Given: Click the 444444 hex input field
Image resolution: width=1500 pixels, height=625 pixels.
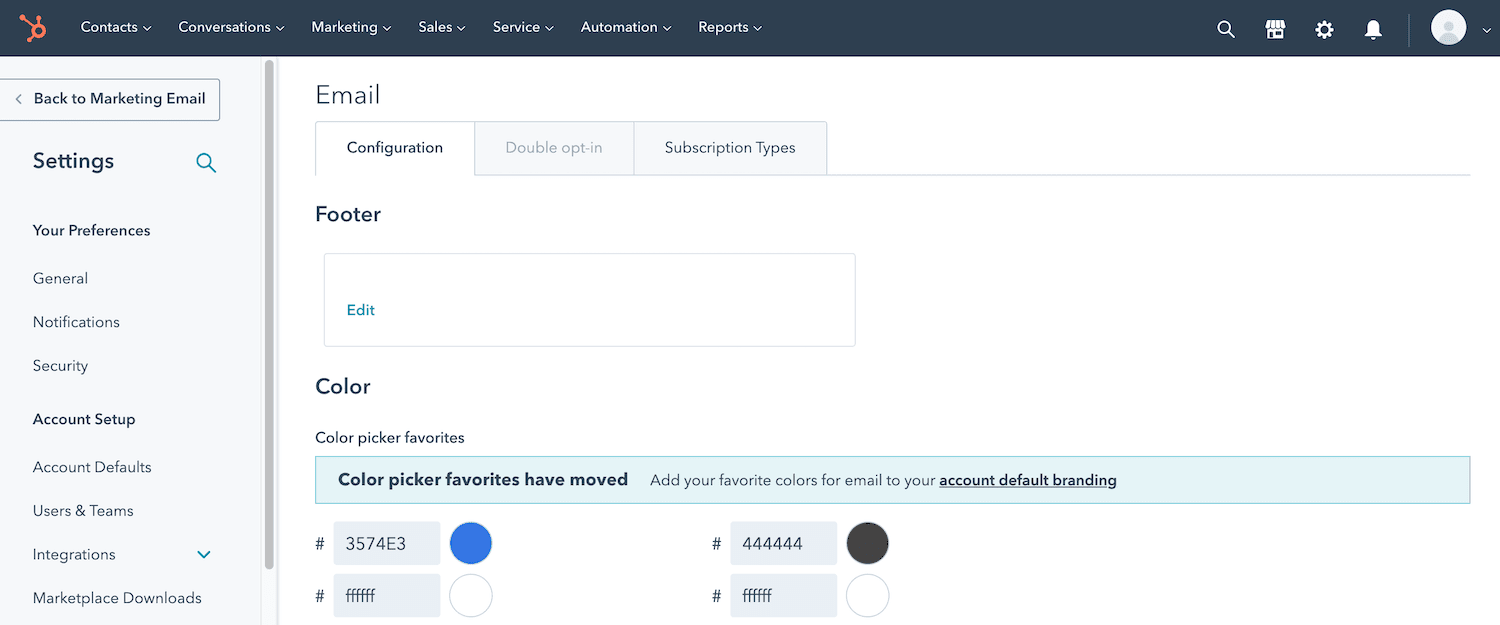Looking at the screenshot, I should [x=783, y=543].
